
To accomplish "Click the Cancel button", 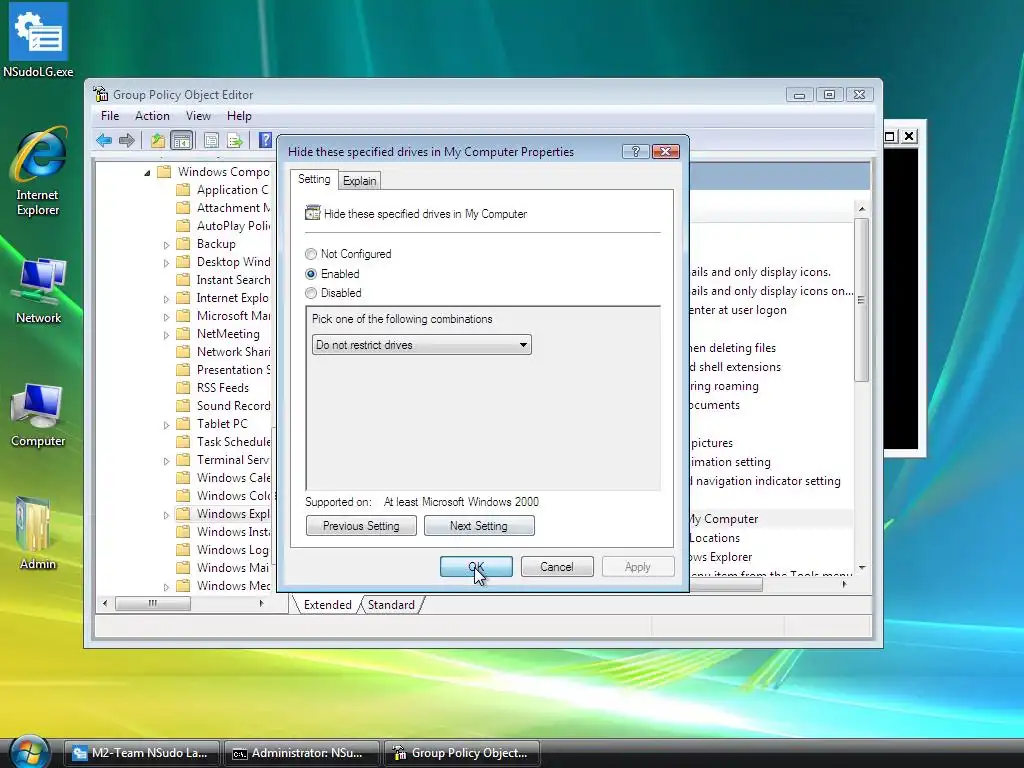I will tap(557, 566).
